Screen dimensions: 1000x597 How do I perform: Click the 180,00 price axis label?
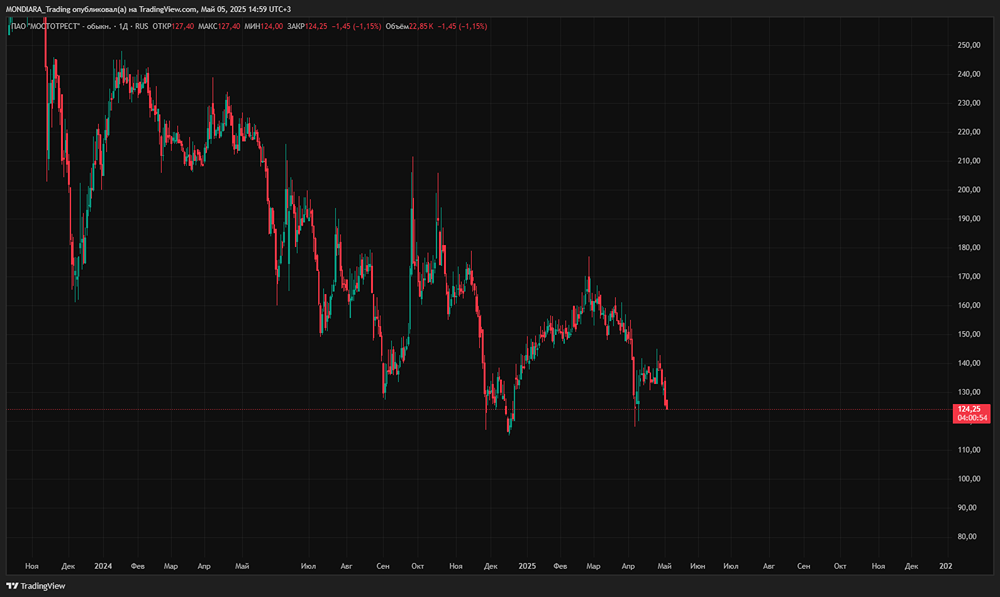click(x=969, y=247)
